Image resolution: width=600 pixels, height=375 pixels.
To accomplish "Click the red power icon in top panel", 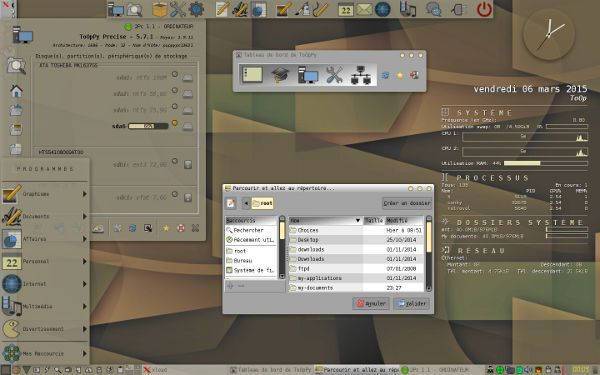I will [484, 9].
